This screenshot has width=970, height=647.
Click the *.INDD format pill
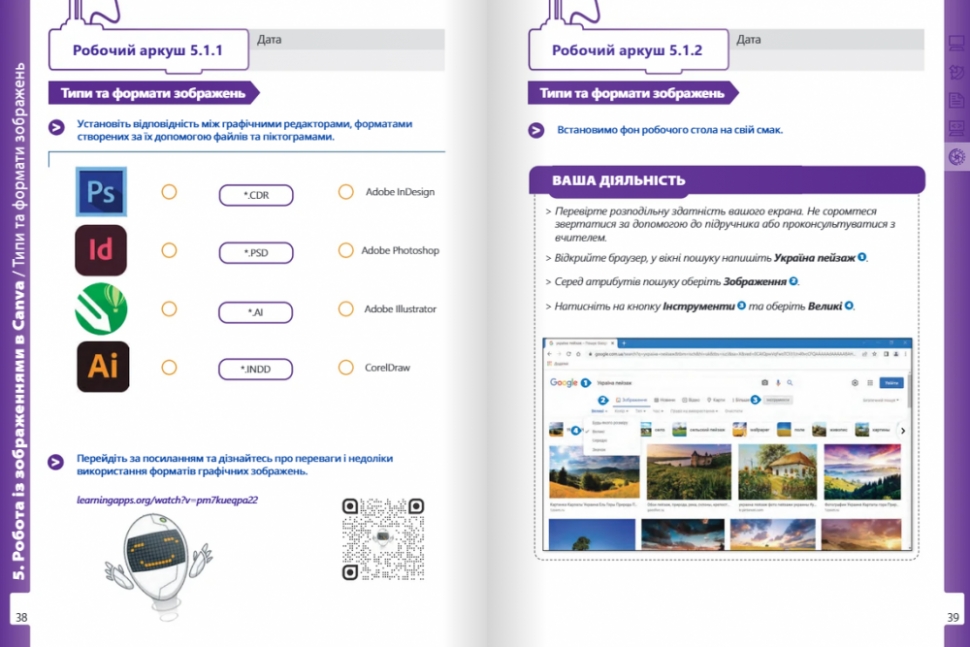(x=255, y=369)
